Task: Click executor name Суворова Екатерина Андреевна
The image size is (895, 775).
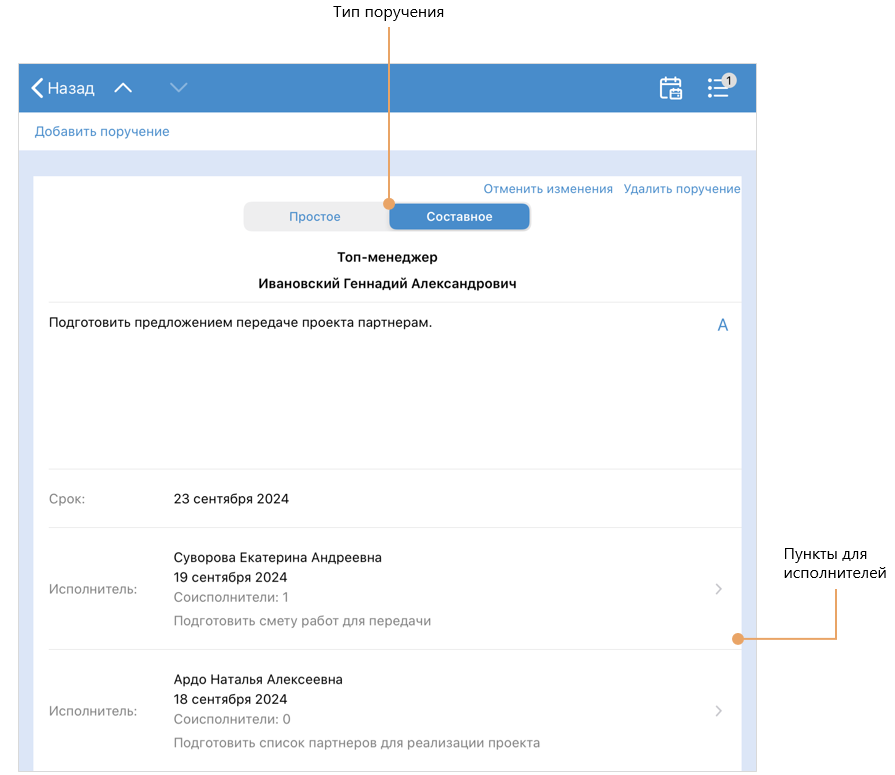Action: coord(277,557)
